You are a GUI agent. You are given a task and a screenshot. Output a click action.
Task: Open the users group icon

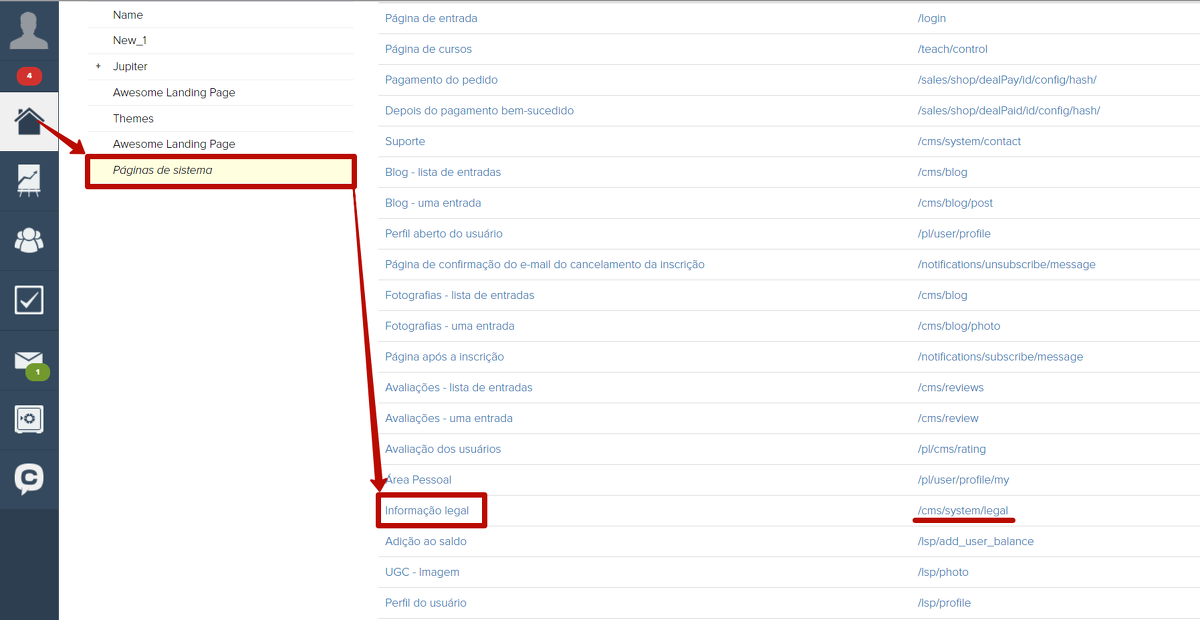[x=29, y=240]
